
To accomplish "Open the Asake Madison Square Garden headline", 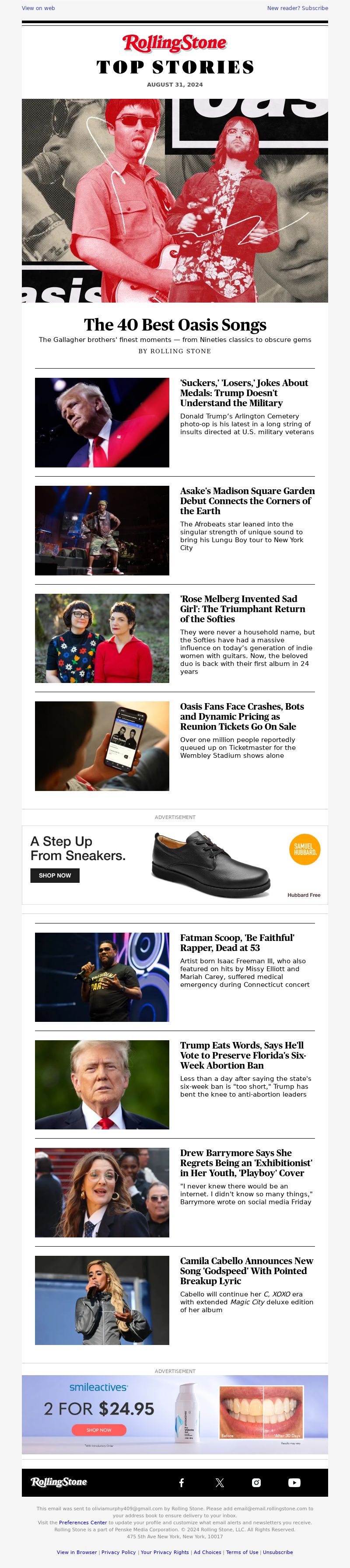I will click(247, 500).
